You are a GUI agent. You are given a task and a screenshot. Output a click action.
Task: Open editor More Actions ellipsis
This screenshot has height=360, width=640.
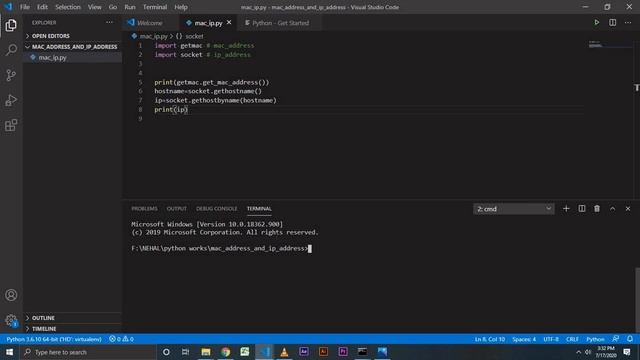click(628, 22)
